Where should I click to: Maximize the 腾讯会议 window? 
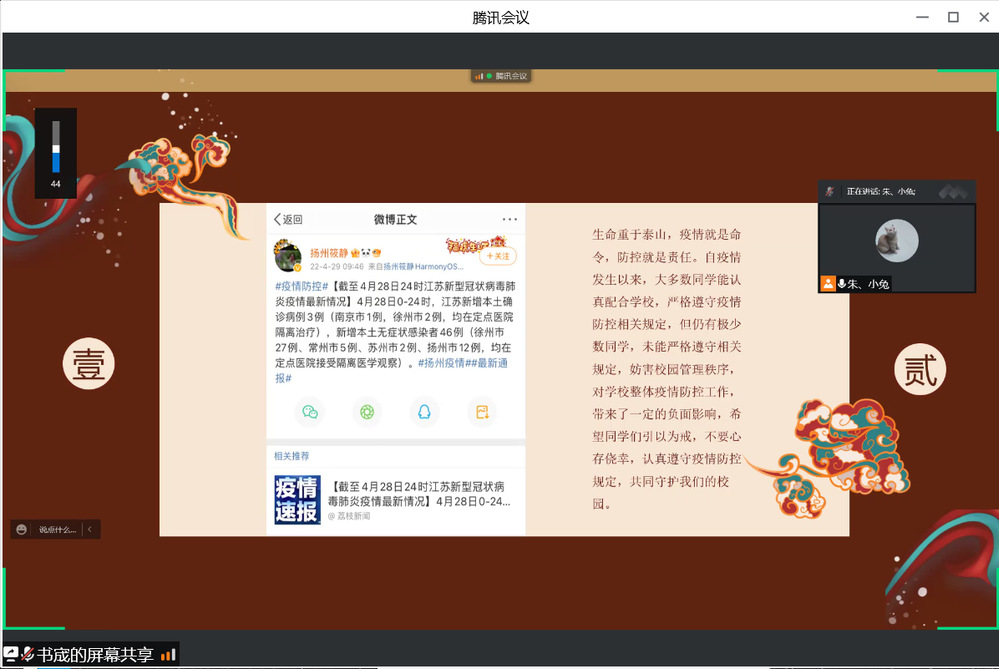pyautogui.click(x=953, y=17)
